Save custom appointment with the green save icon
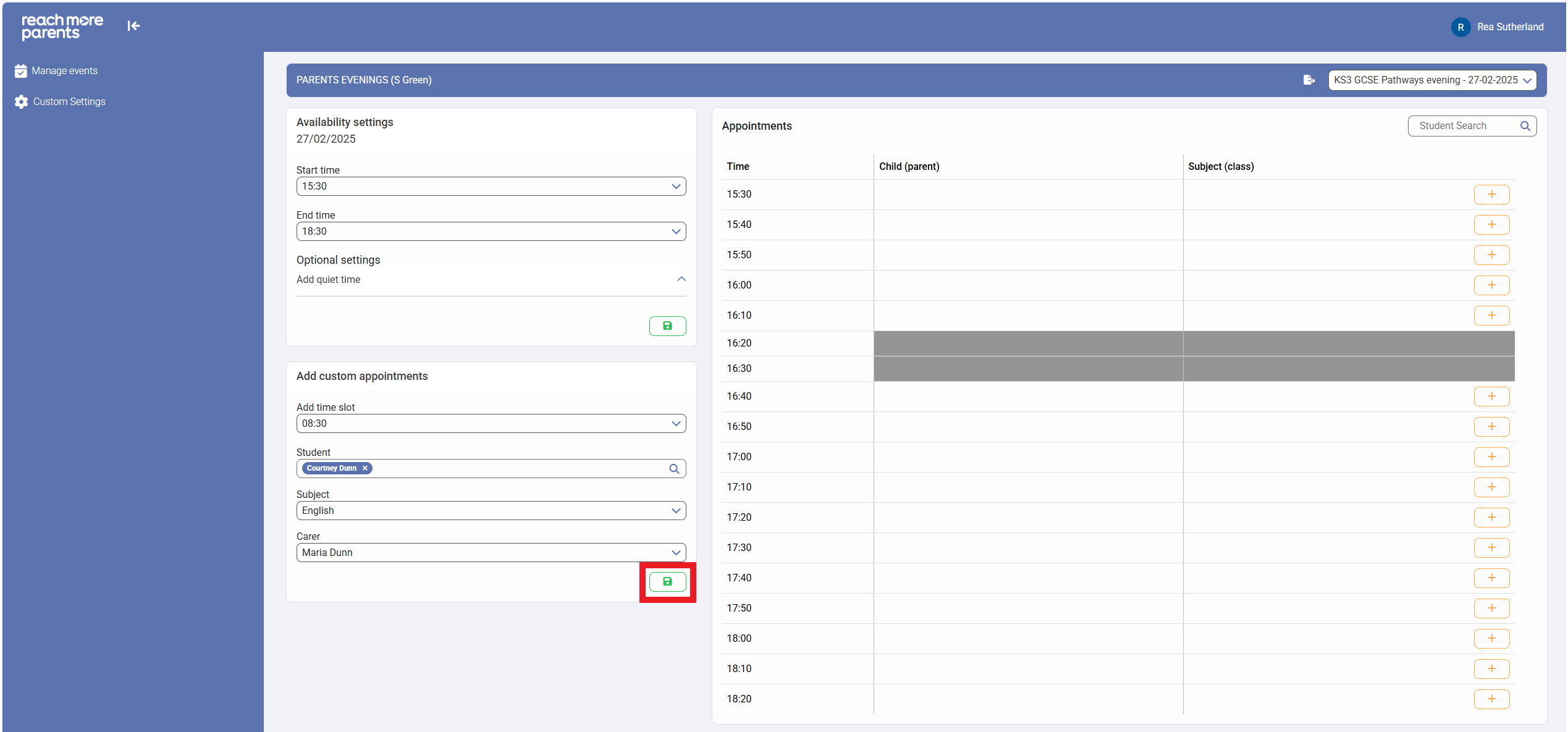This screenshot has height=732, width=1568. click(667, 581)
